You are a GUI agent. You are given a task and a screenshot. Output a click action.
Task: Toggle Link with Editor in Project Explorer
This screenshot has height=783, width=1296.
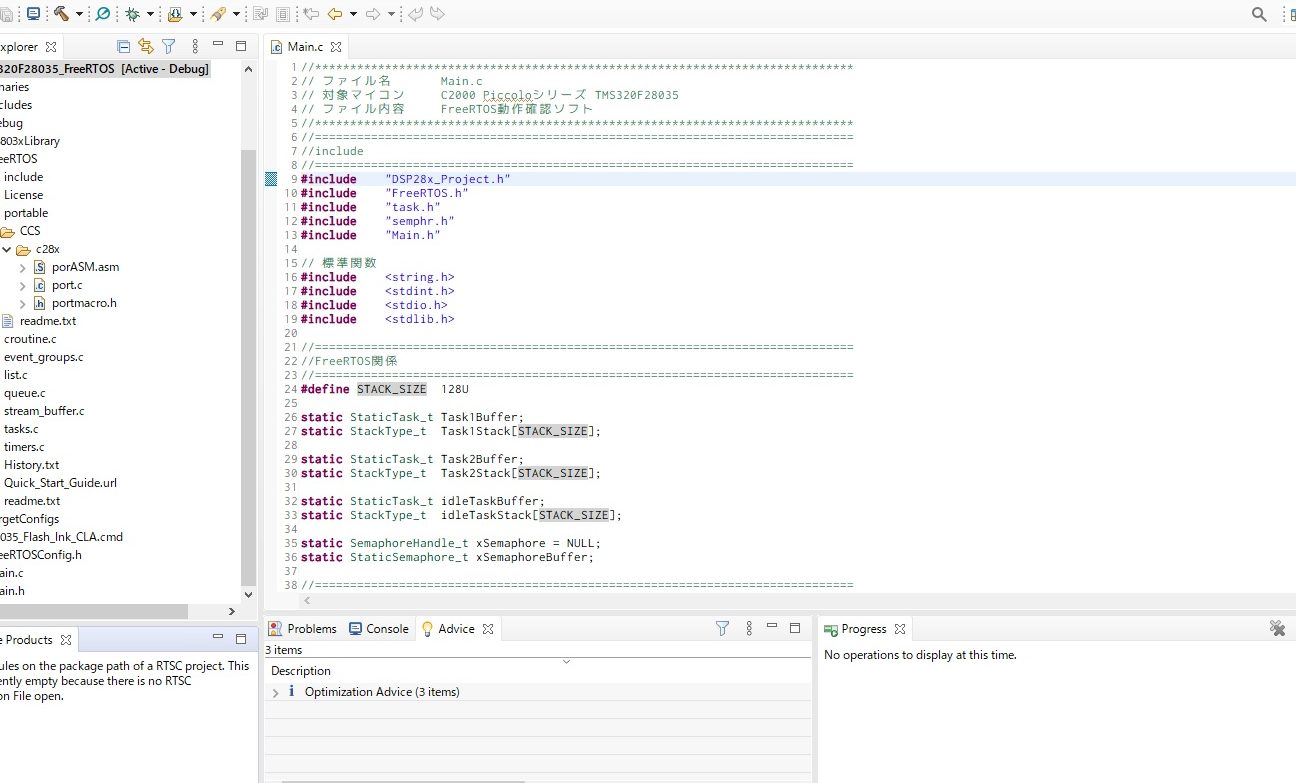click(x=146, y=46)
